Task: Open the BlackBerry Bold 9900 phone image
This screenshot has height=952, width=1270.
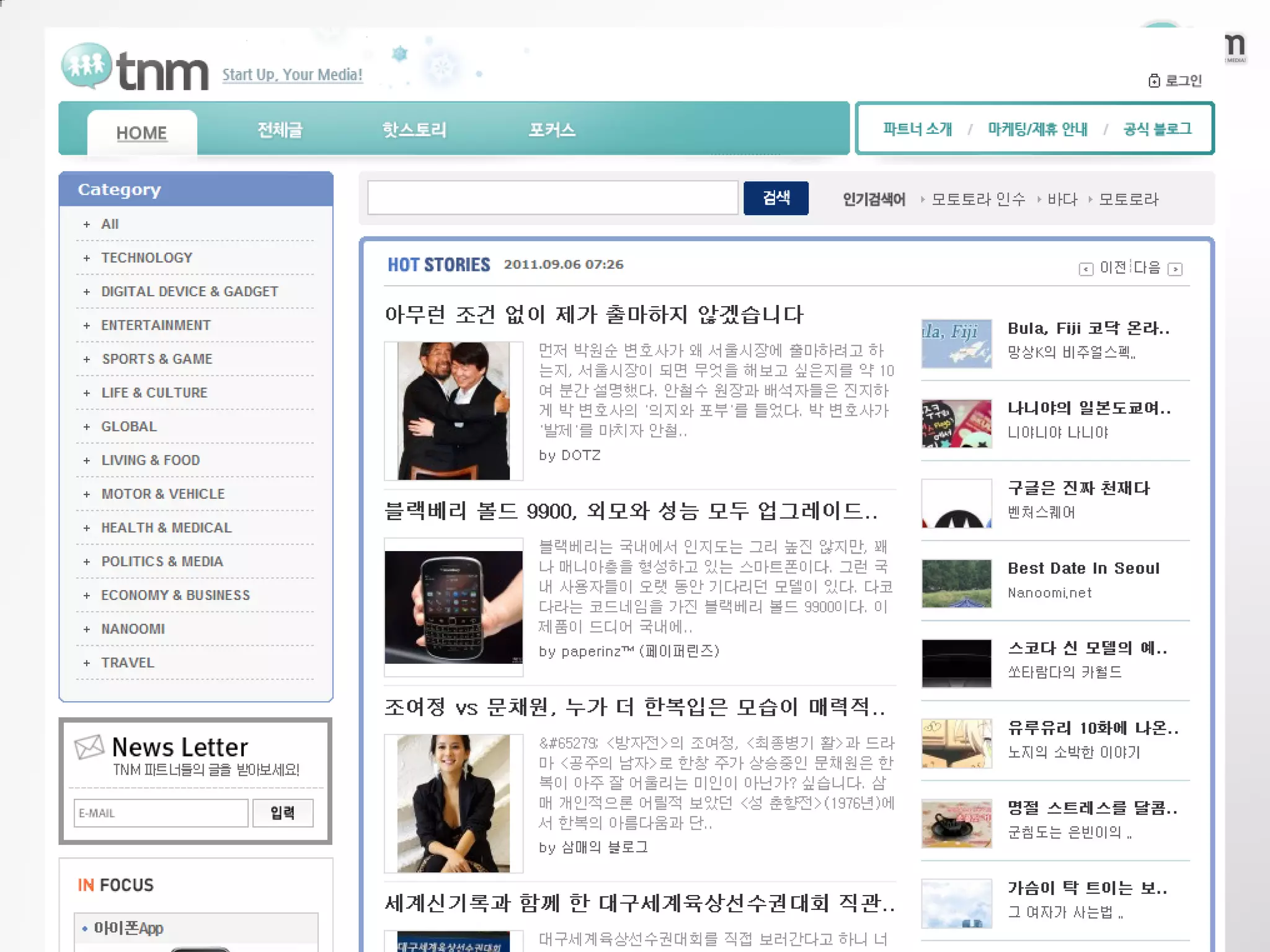Action: 453,607
